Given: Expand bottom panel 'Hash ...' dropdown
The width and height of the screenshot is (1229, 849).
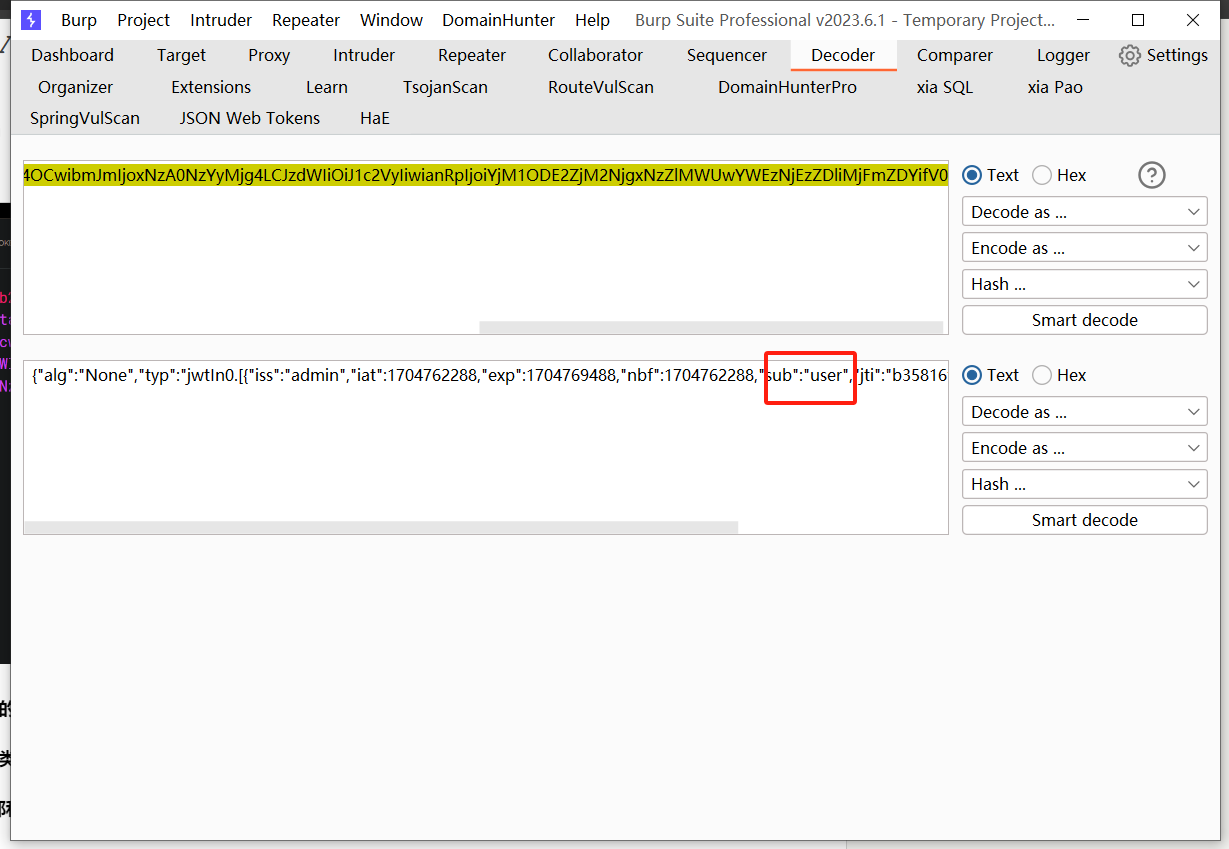Looking at the screenshot, I should [x=1084, y=484].
